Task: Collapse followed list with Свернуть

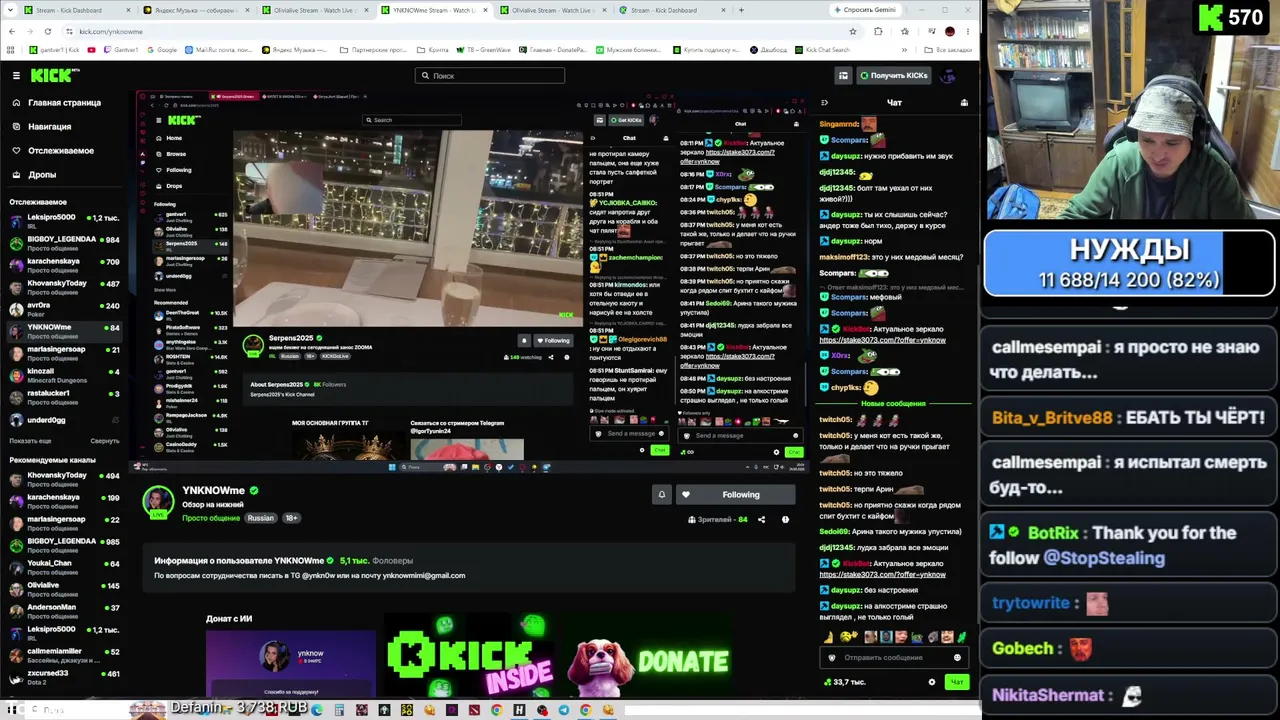Action: pos(104,441)
